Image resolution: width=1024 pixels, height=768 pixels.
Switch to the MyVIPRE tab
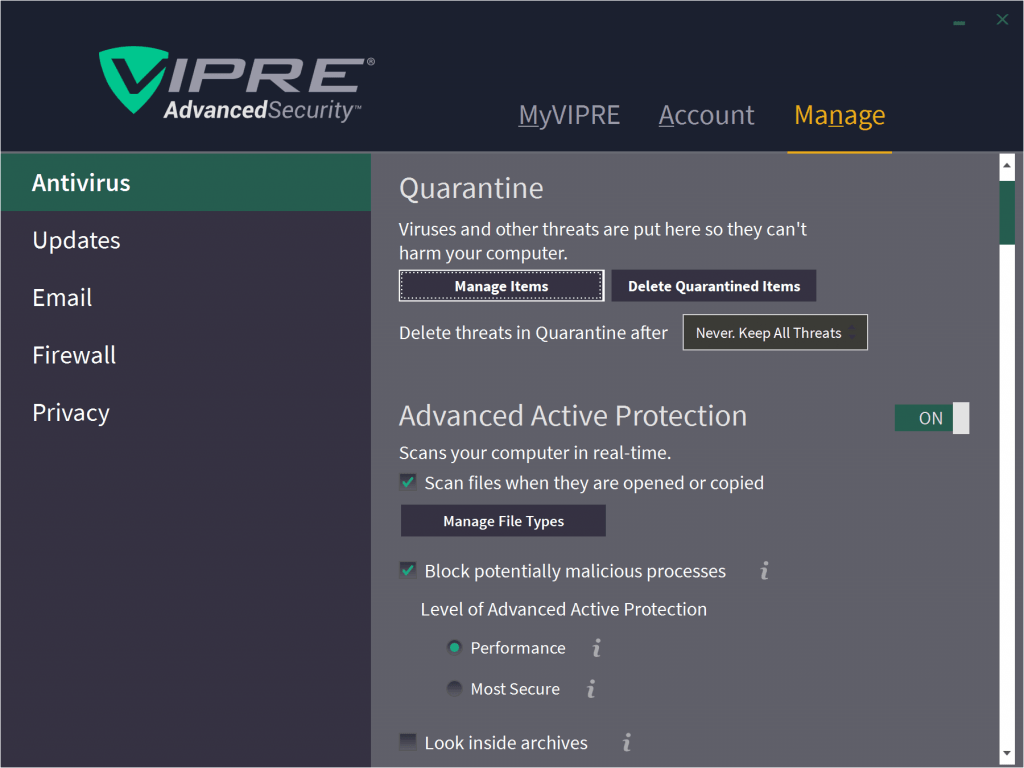click(x=569, y=116)
